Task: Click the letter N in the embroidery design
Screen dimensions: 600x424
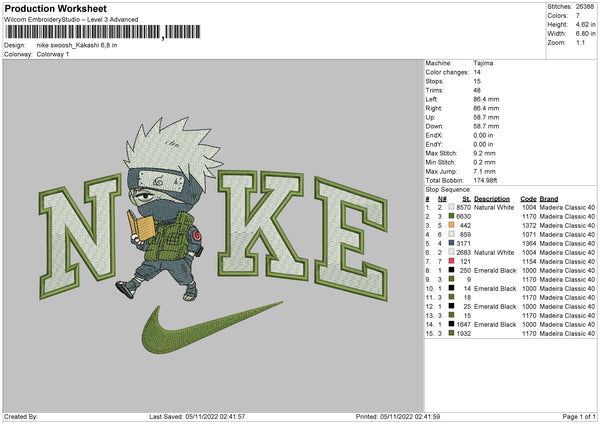Action: pos(80,236)
